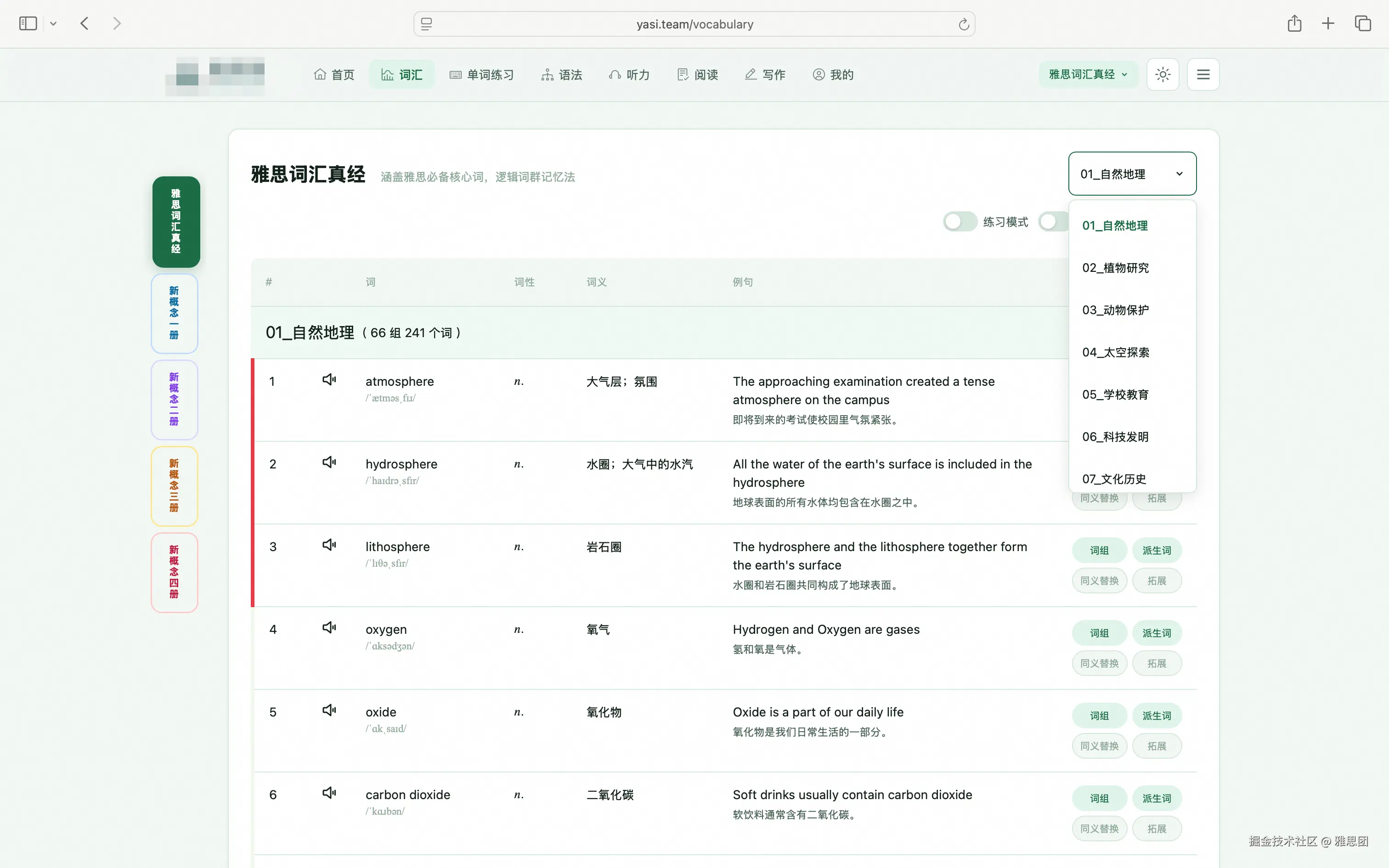Click 词组 button for oxide

1099,716
